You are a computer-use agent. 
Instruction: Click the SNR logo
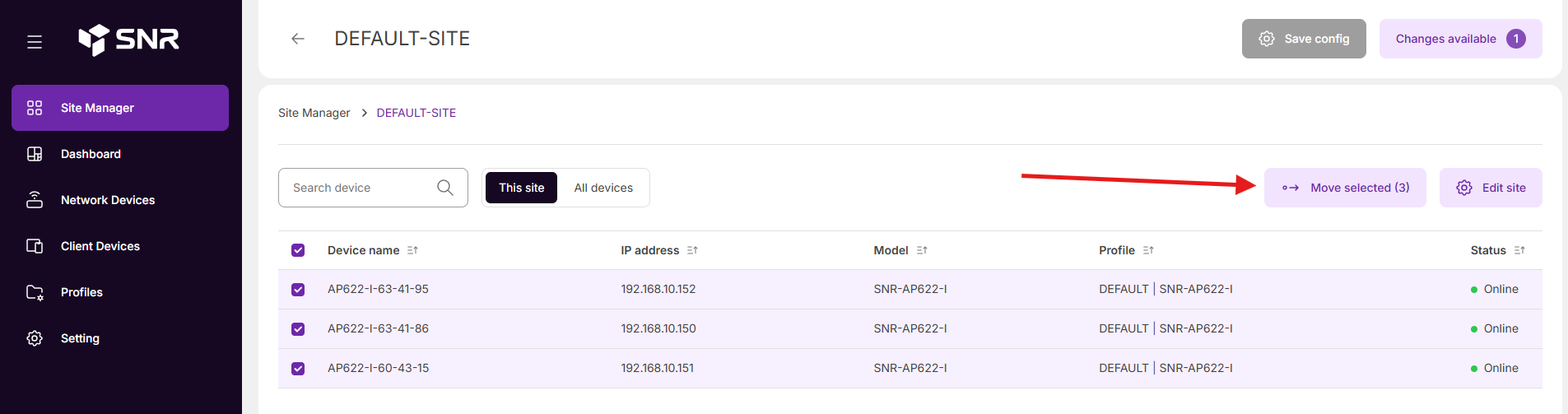click(x=129, y=40)
